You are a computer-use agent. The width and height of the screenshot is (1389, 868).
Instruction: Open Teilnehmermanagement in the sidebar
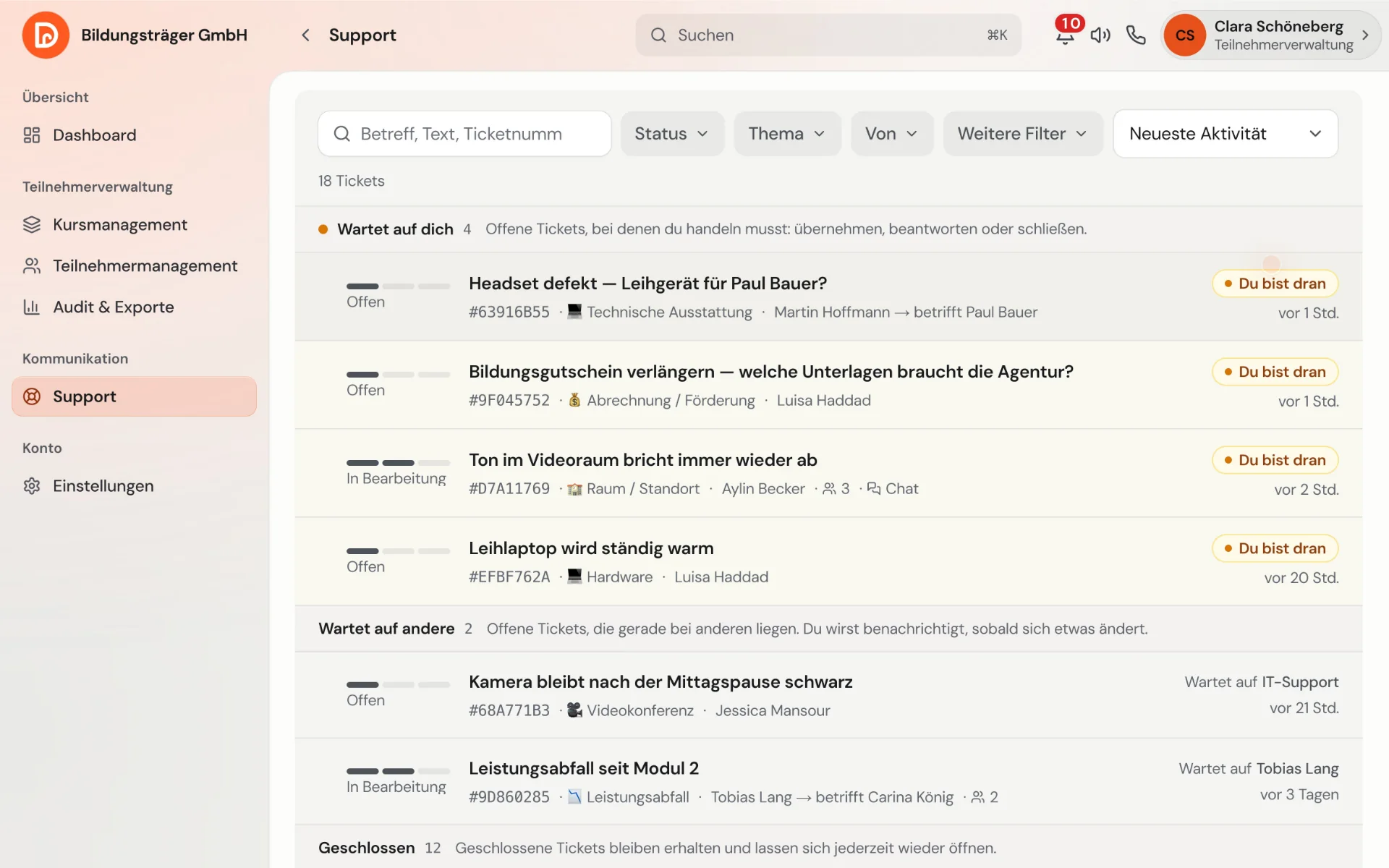[x=135, y=266]
